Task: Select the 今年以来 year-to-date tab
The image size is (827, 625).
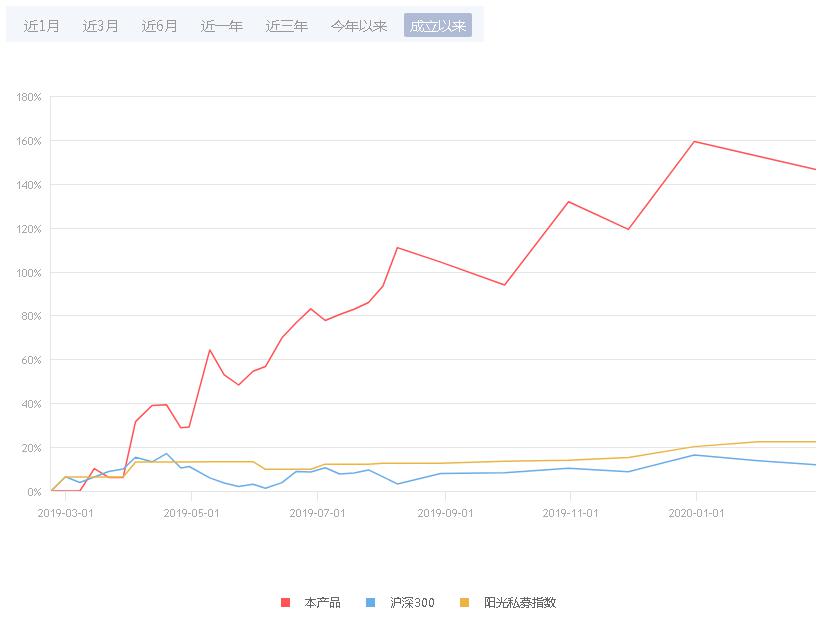Action: point(359,26)
